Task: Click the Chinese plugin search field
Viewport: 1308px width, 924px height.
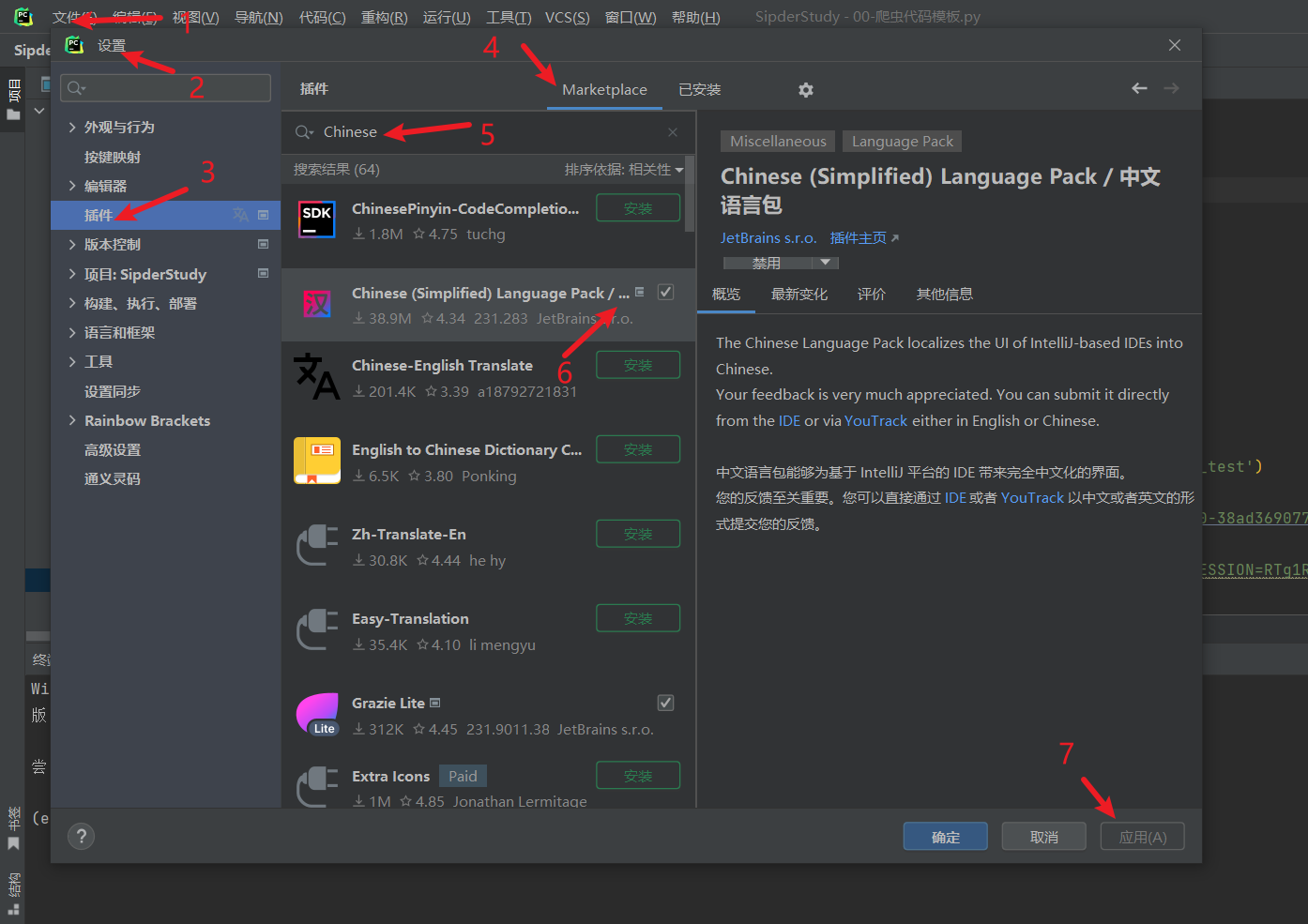Action: click(x=488, y=132)
